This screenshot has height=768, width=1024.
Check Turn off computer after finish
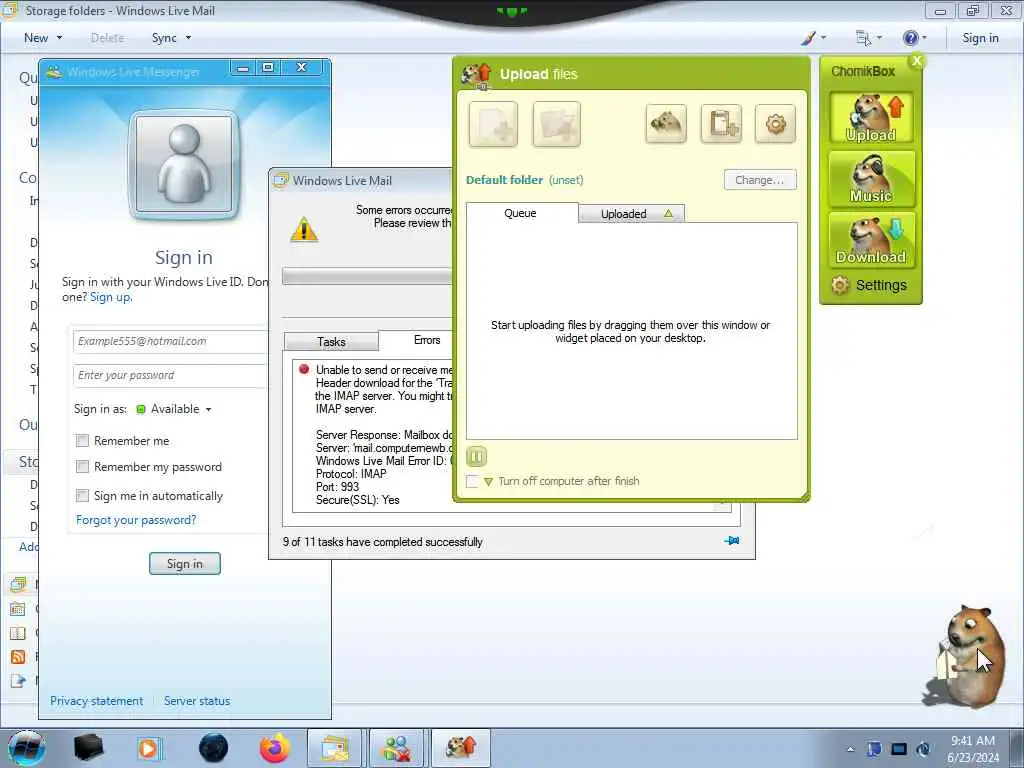pos(472,481)
